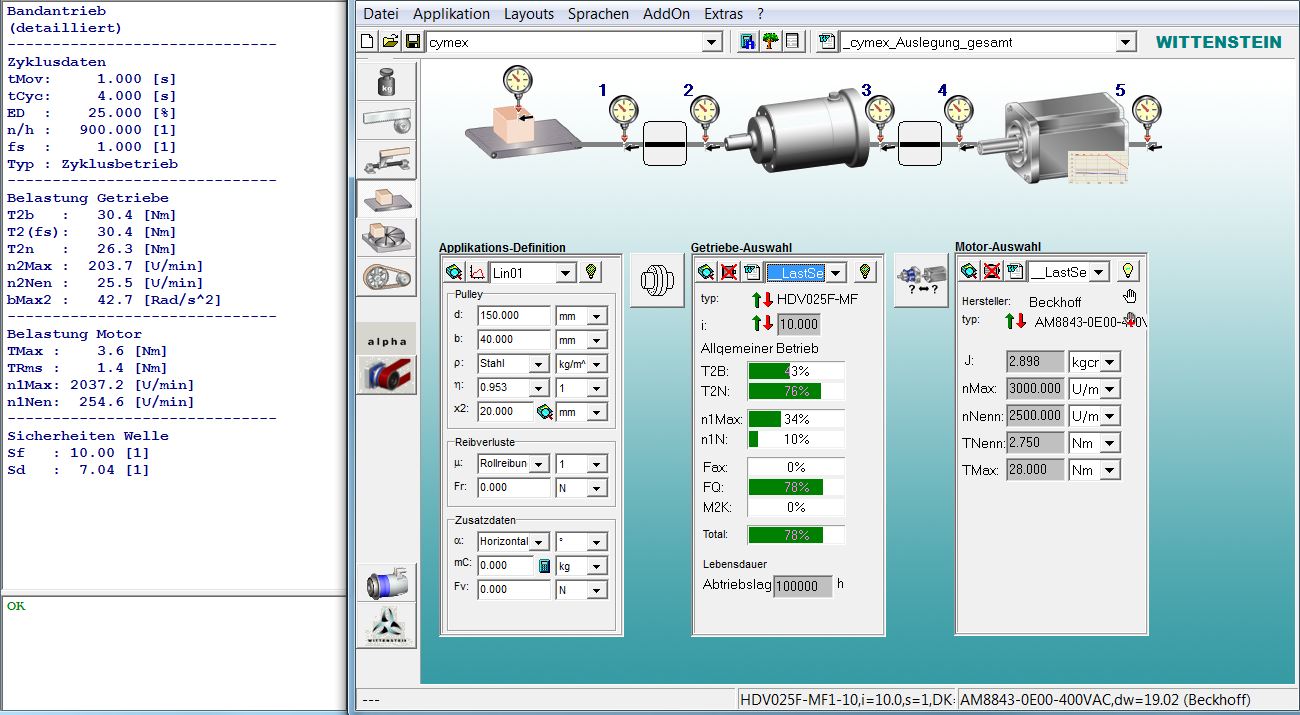Open the Extras menu
The image size is (1300, 715).
pos(723,14)
